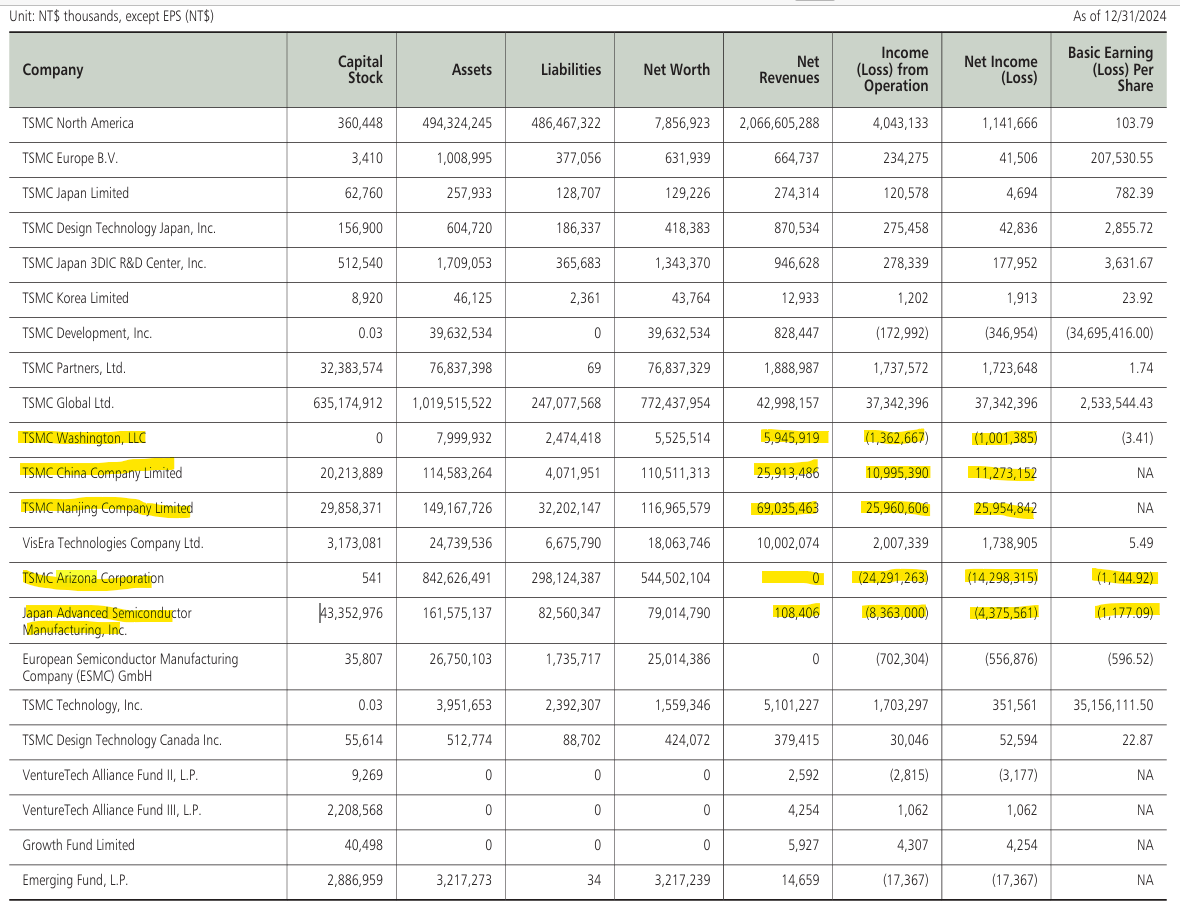Click highlighted net revenues 5,945,919
The image size is (1180, 903).
tap(791, 439)
